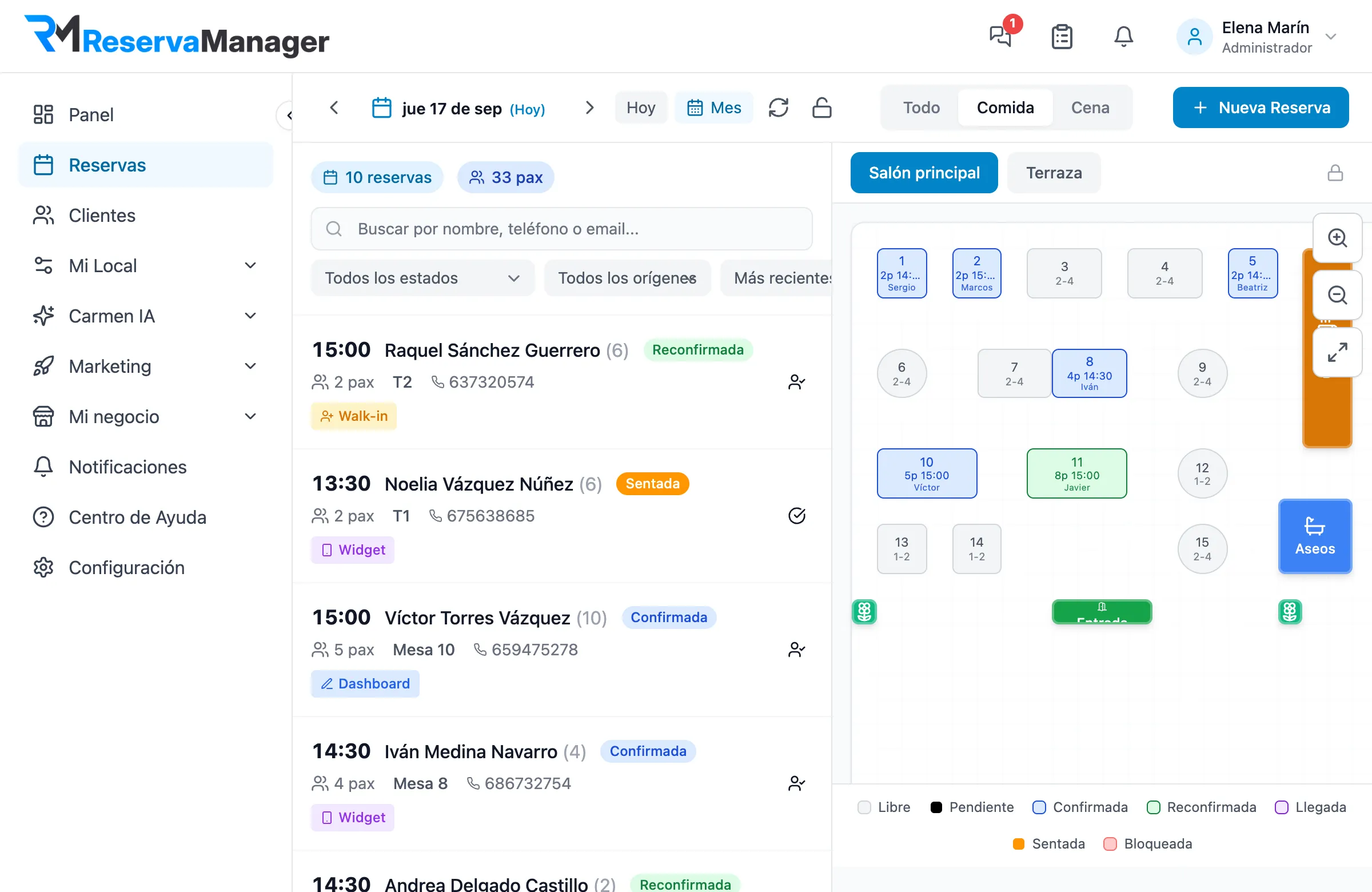This screenshot has height=892, width=1372.
Task: Mark Raquel Sánchez Guerrero as arrived icon
Action: 797,382
